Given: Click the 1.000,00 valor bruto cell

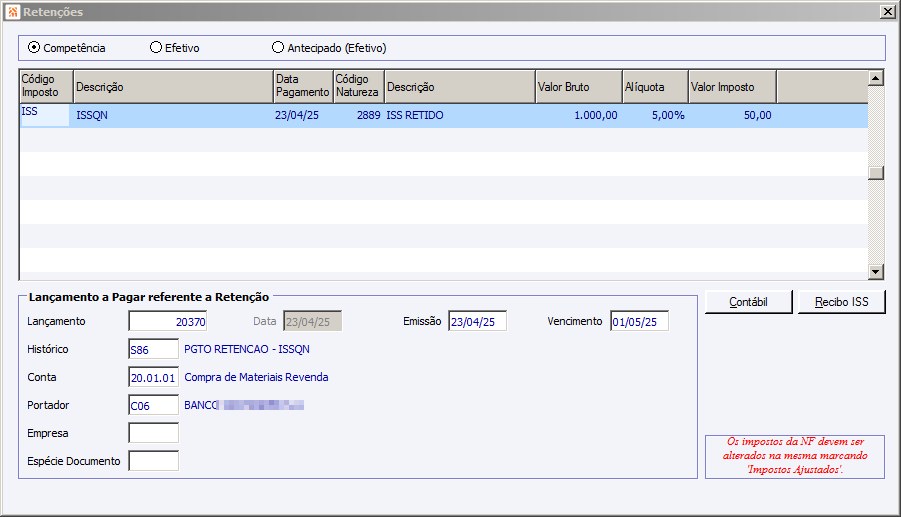Looking at the screenshot, I should click(579, 115).
